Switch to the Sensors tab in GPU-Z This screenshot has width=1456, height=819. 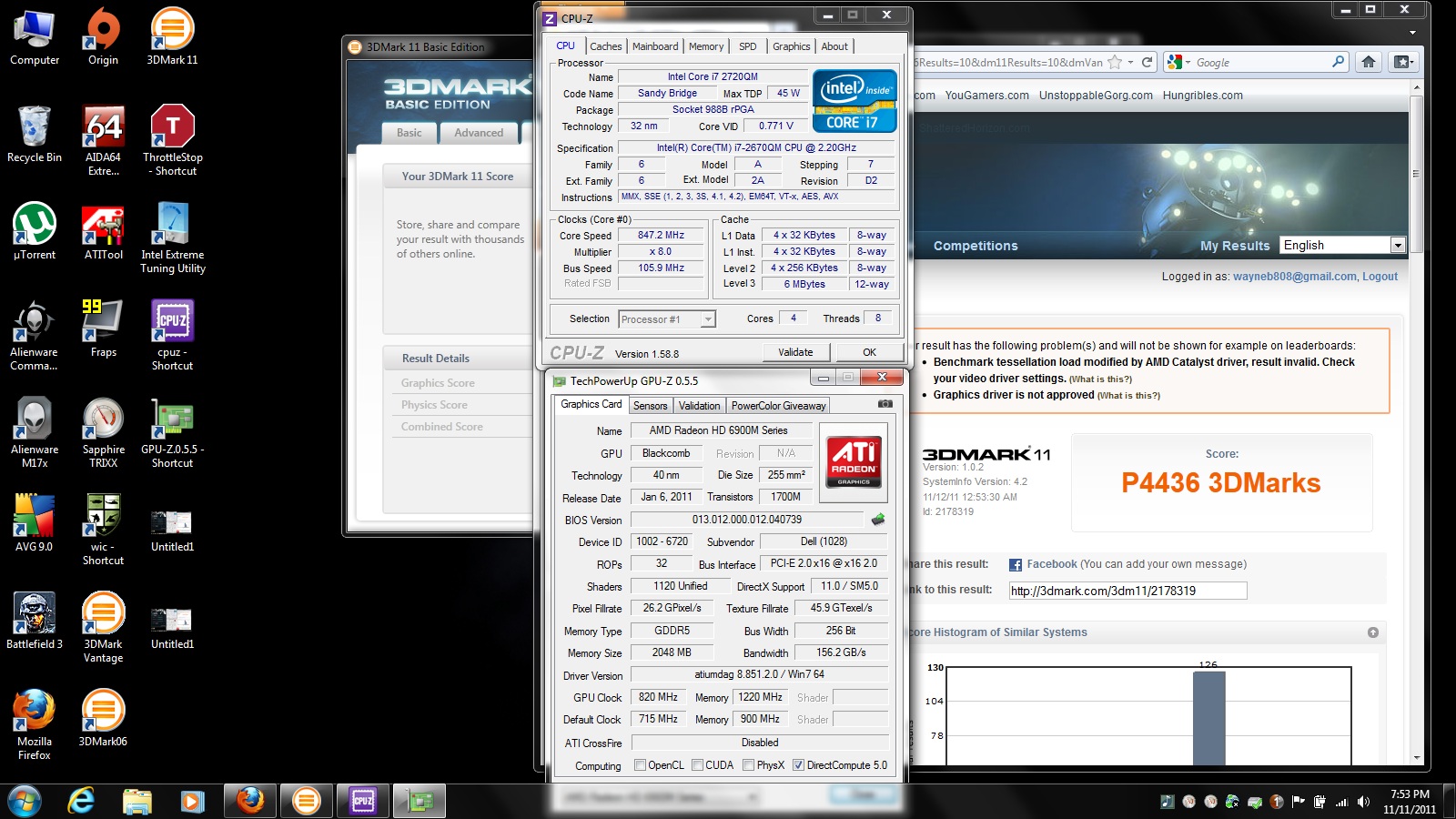click(x=650, y=406)
